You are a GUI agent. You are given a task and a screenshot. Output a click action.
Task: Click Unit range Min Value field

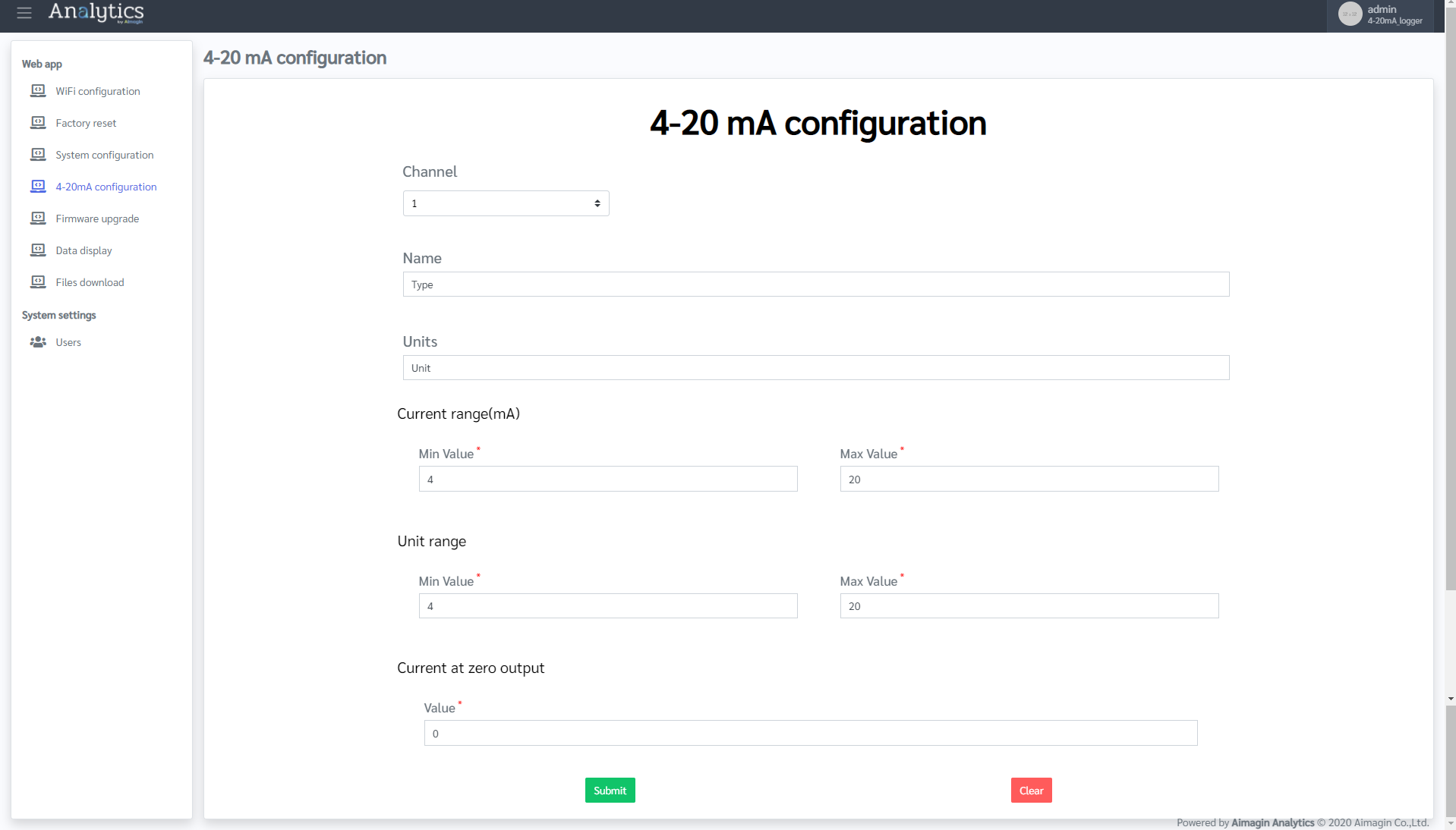click(x=607, y=606)
